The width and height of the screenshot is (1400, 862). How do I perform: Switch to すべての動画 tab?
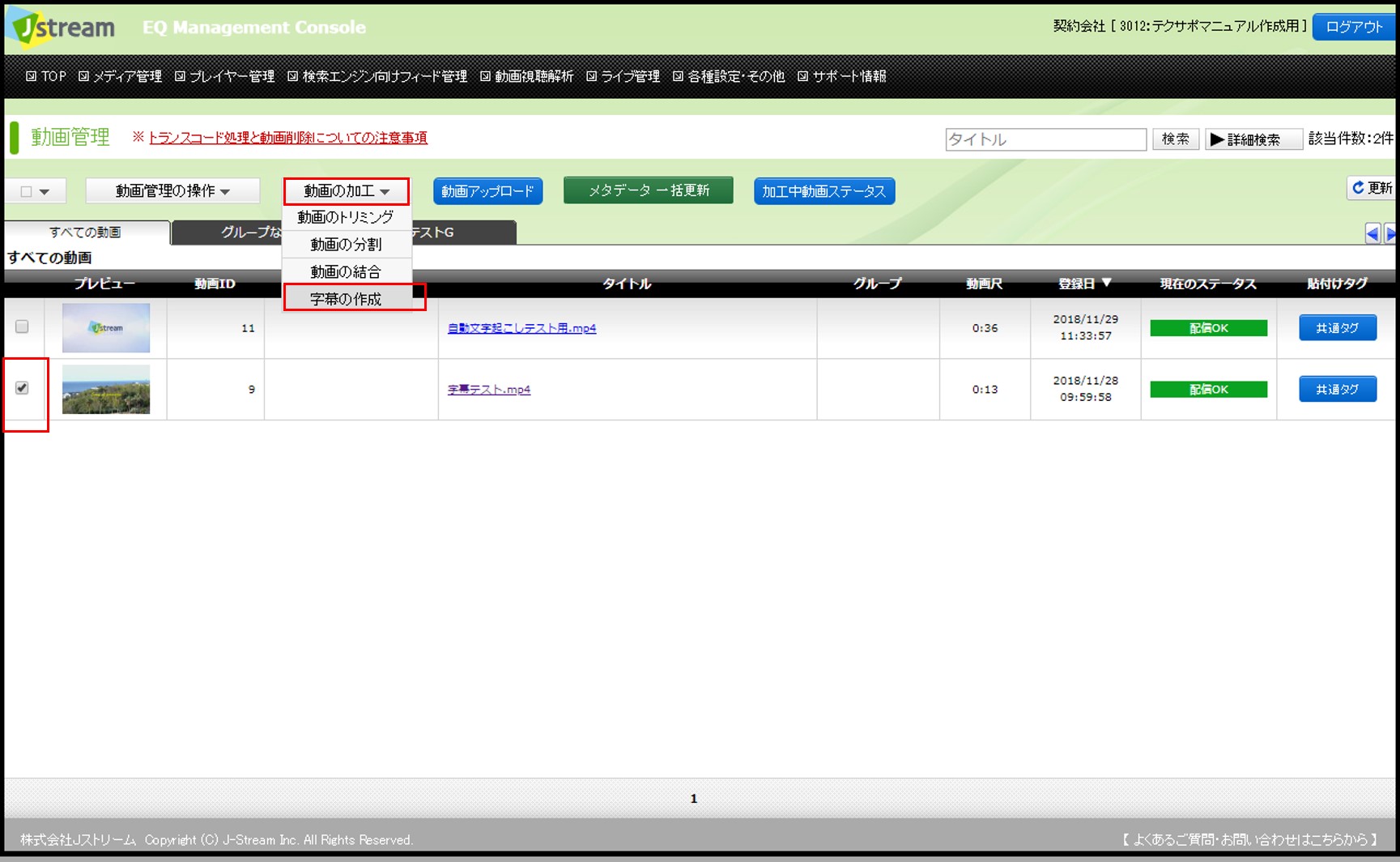point(86,233)
